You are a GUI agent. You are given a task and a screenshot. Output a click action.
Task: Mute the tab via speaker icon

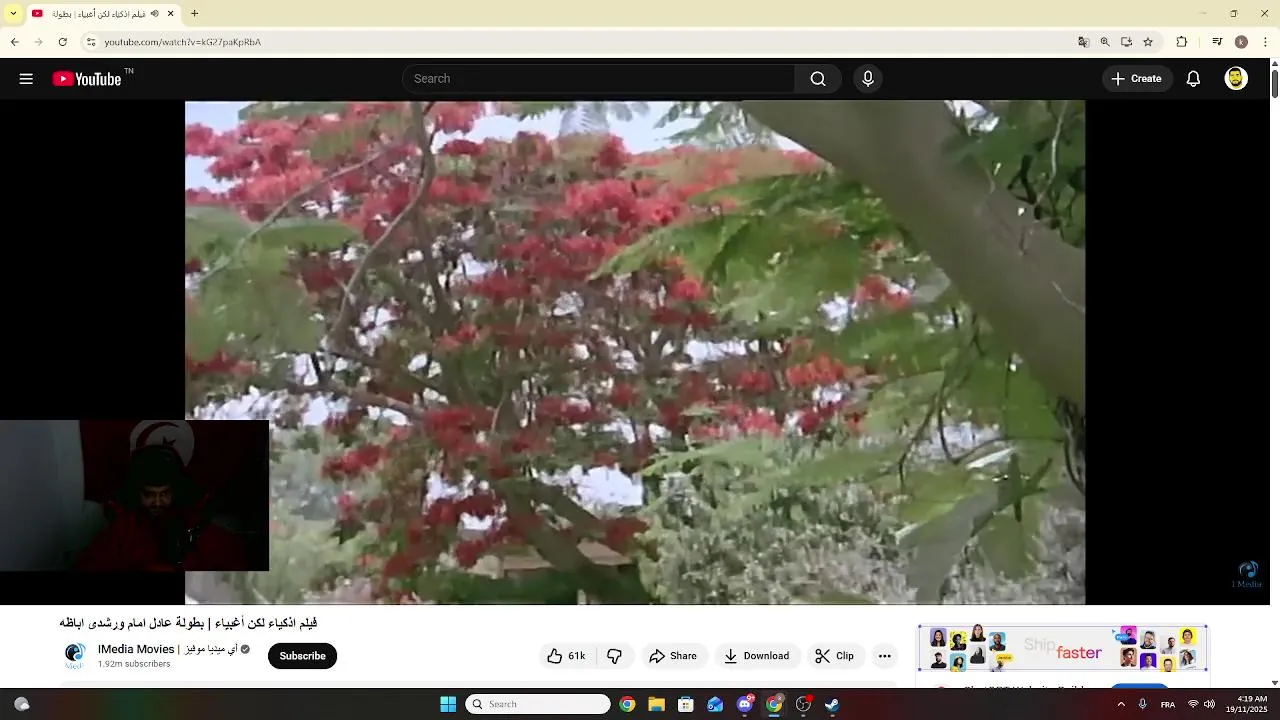154,14
